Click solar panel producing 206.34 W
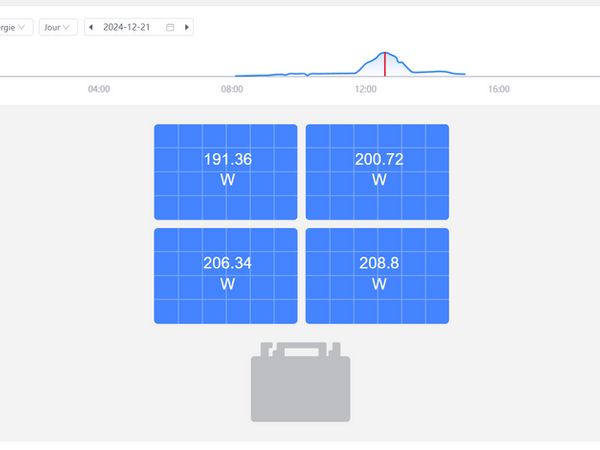Image resolution: width=600 pixels, height=450 pixels. tap(226, 275)
